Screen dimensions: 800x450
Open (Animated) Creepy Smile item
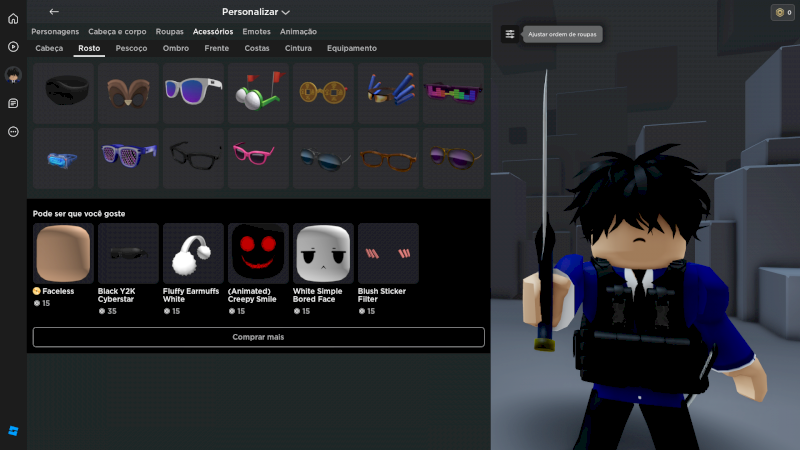tap(258, 254)
